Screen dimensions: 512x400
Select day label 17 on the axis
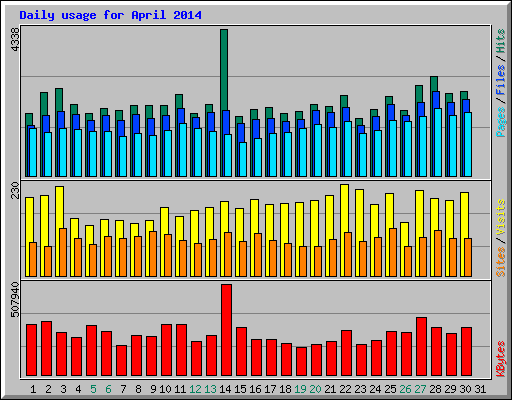pos(270,389)
